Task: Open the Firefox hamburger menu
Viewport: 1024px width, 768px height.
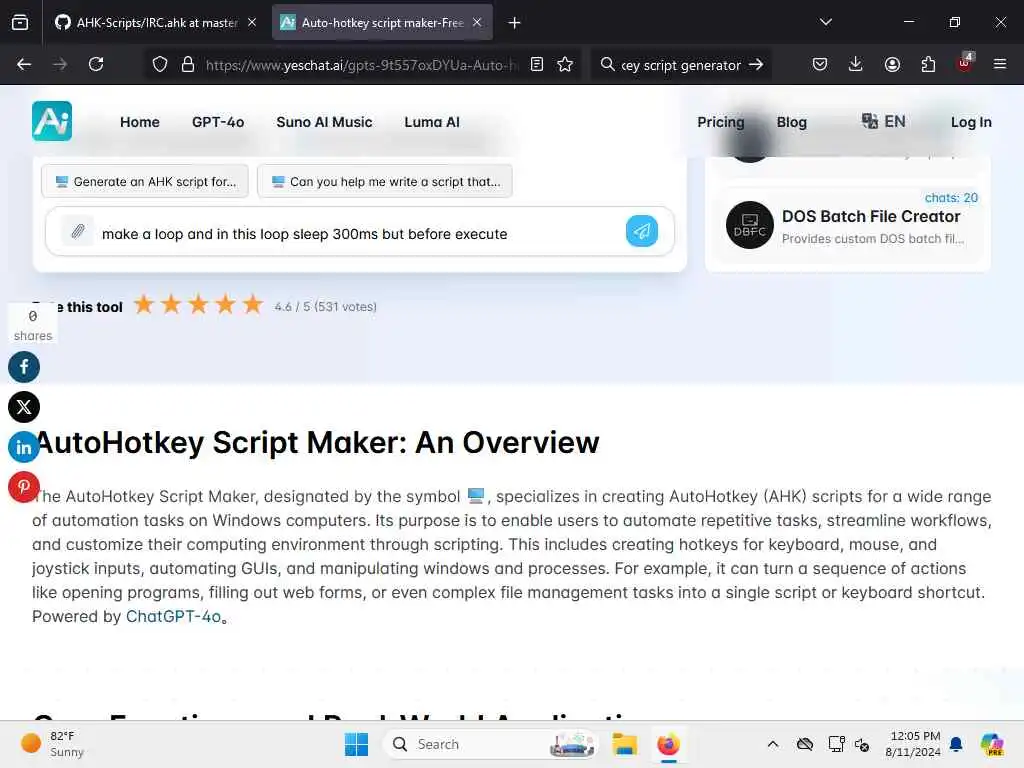Action: [1000, 65]
